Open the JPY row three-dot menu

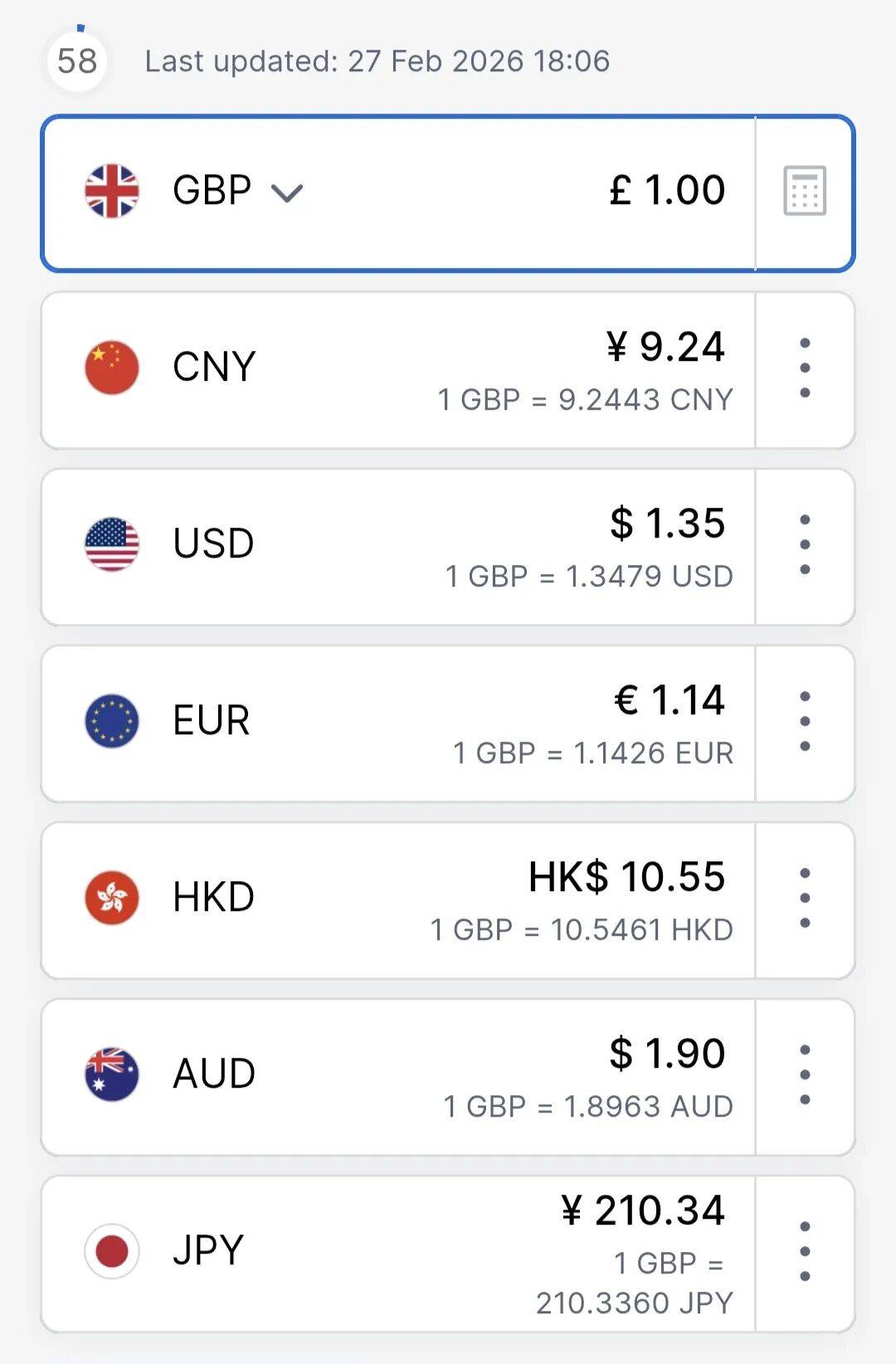click(804, 1251)
